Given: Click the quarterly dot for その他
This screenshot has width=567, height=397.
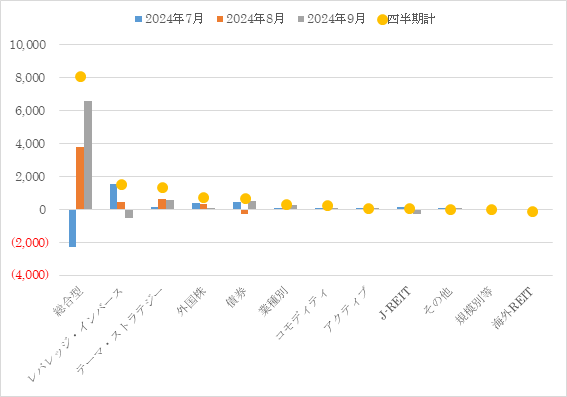Looking at the screenshot, I should (x=450, y=209).
